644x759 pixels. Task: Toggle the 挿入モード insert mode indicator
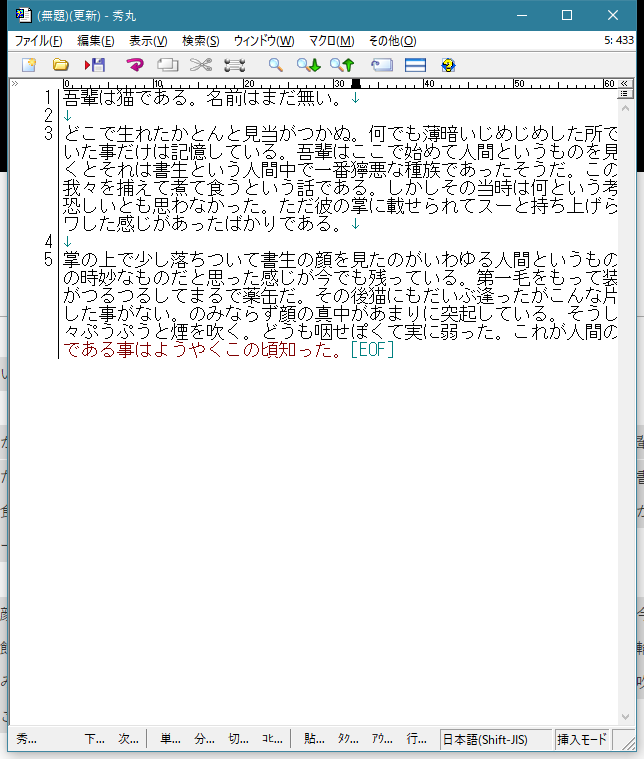point(582,739)
